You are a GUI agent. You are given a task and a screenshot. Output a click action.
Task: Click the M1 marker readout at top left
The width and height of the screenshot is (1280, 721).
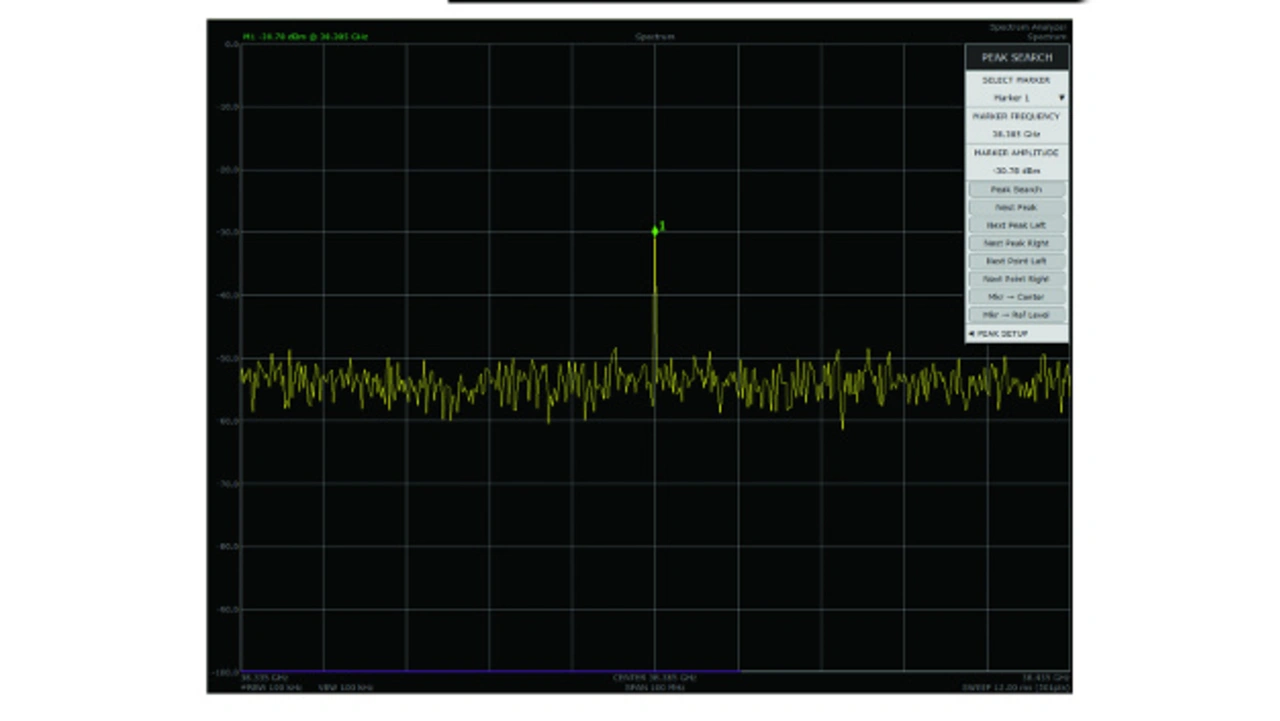tap(305, 37)
